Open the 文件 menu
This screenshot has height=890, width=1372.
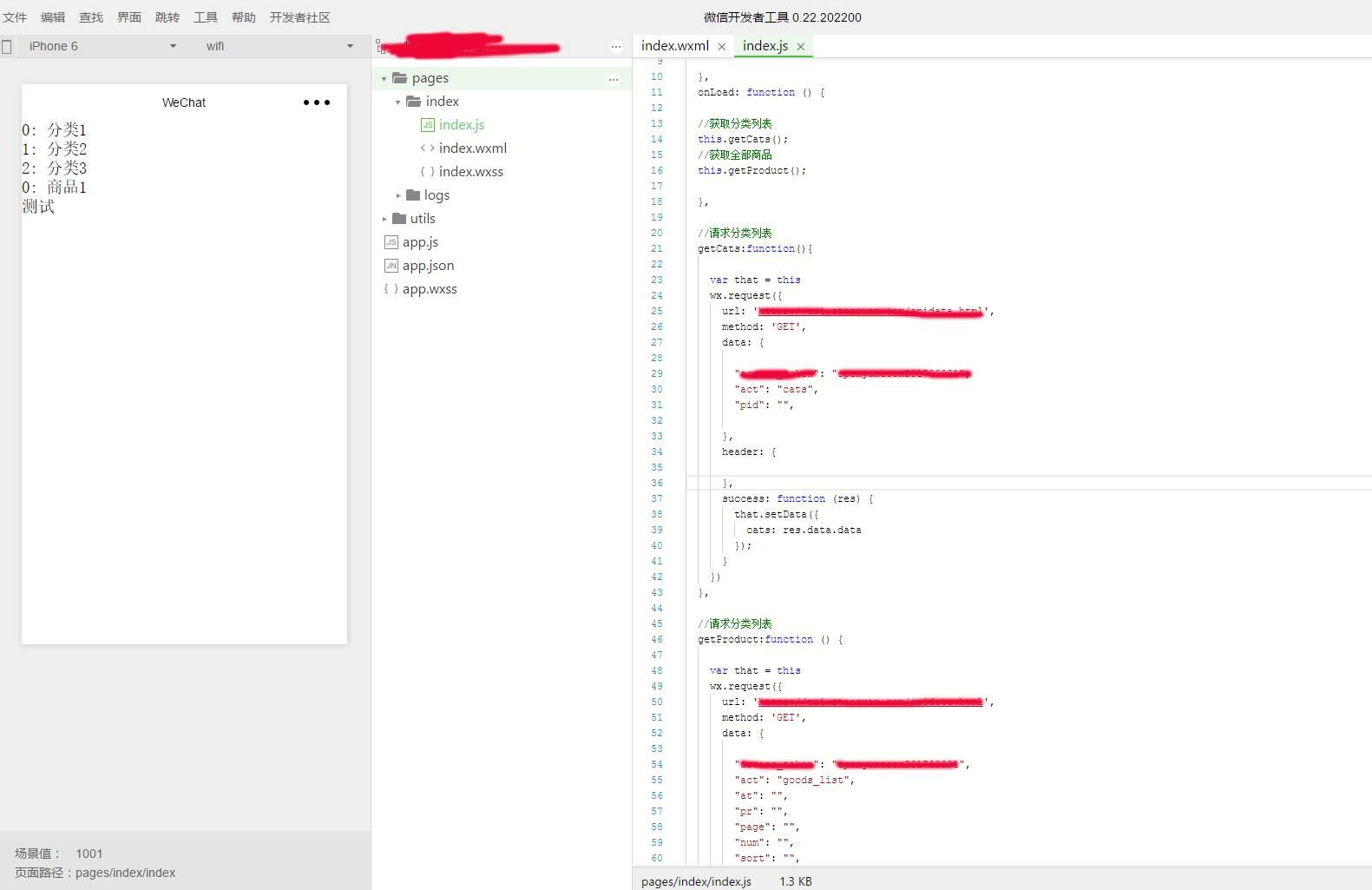click(x=15, y=17)
